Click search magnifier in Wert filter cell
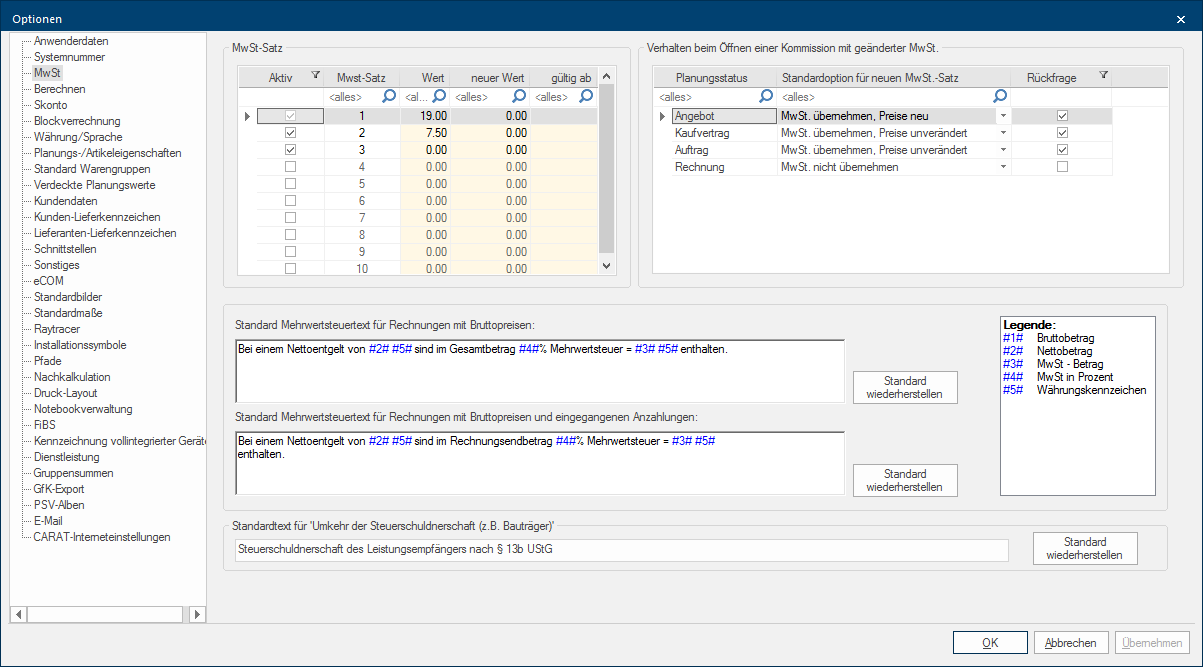The height and width of the screenshot is (667, 1203). point(438,97)
